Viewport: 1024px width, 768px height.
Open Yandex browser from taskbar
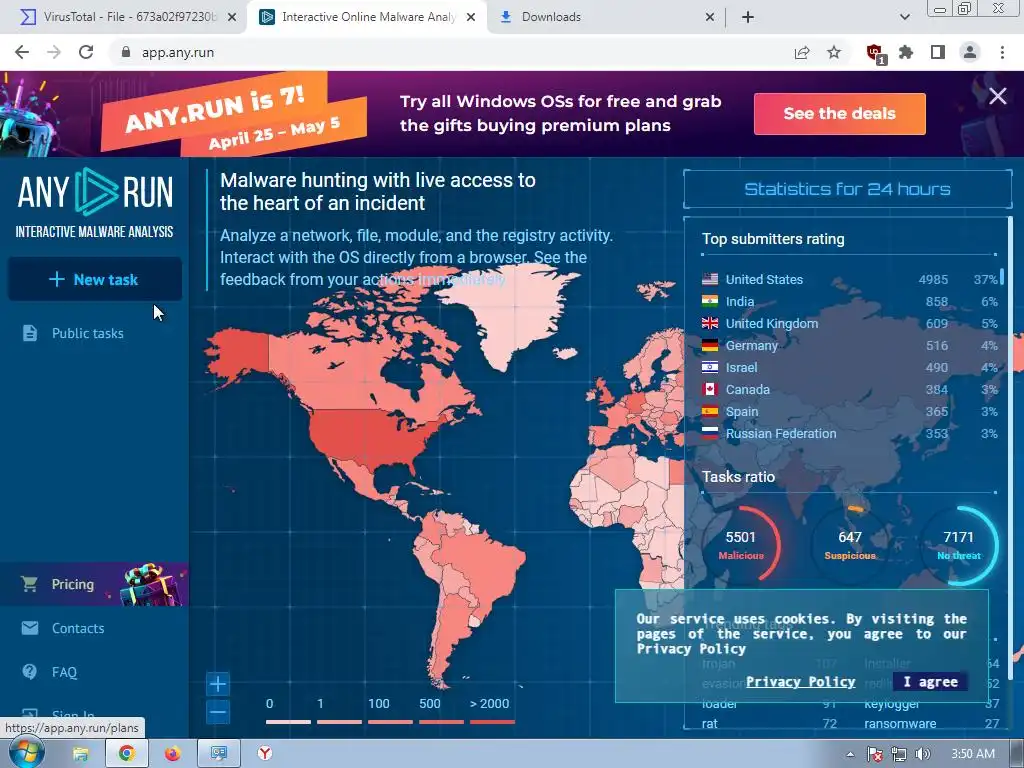264,754
